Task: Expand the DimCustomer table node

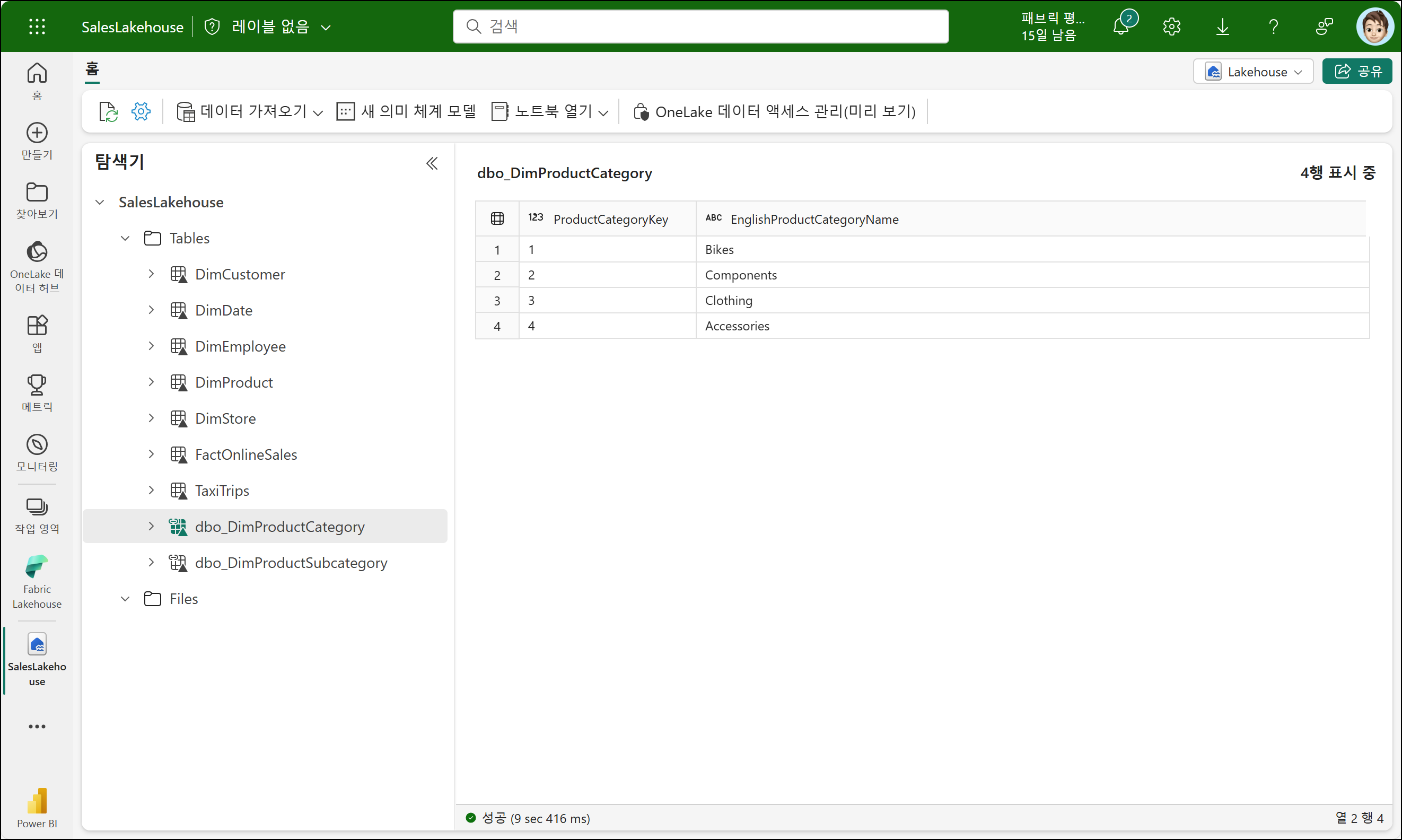Action: pyautogui.click(x=151, y=274)
